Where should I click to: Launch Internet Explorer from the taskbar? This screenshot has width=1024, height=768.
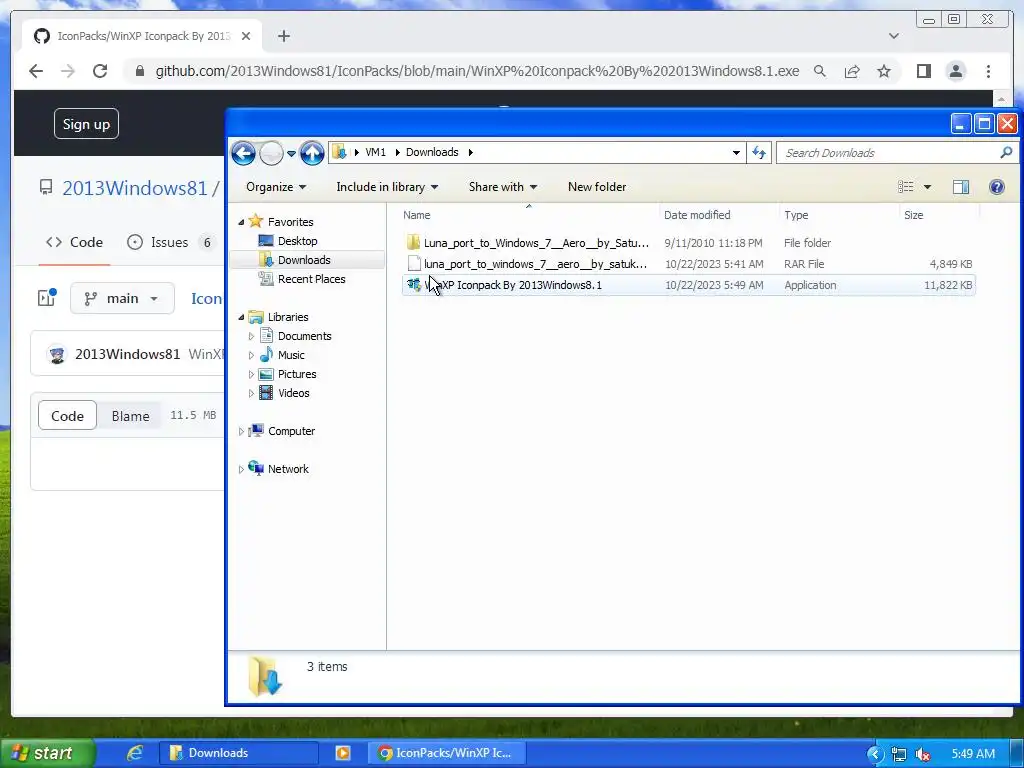point(135,753)
